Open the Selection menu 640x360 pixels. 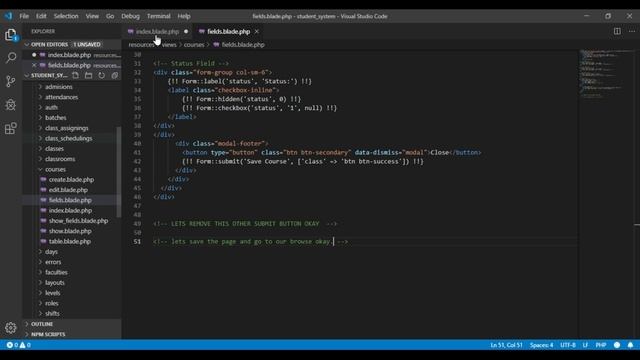(x=66, y=16)
